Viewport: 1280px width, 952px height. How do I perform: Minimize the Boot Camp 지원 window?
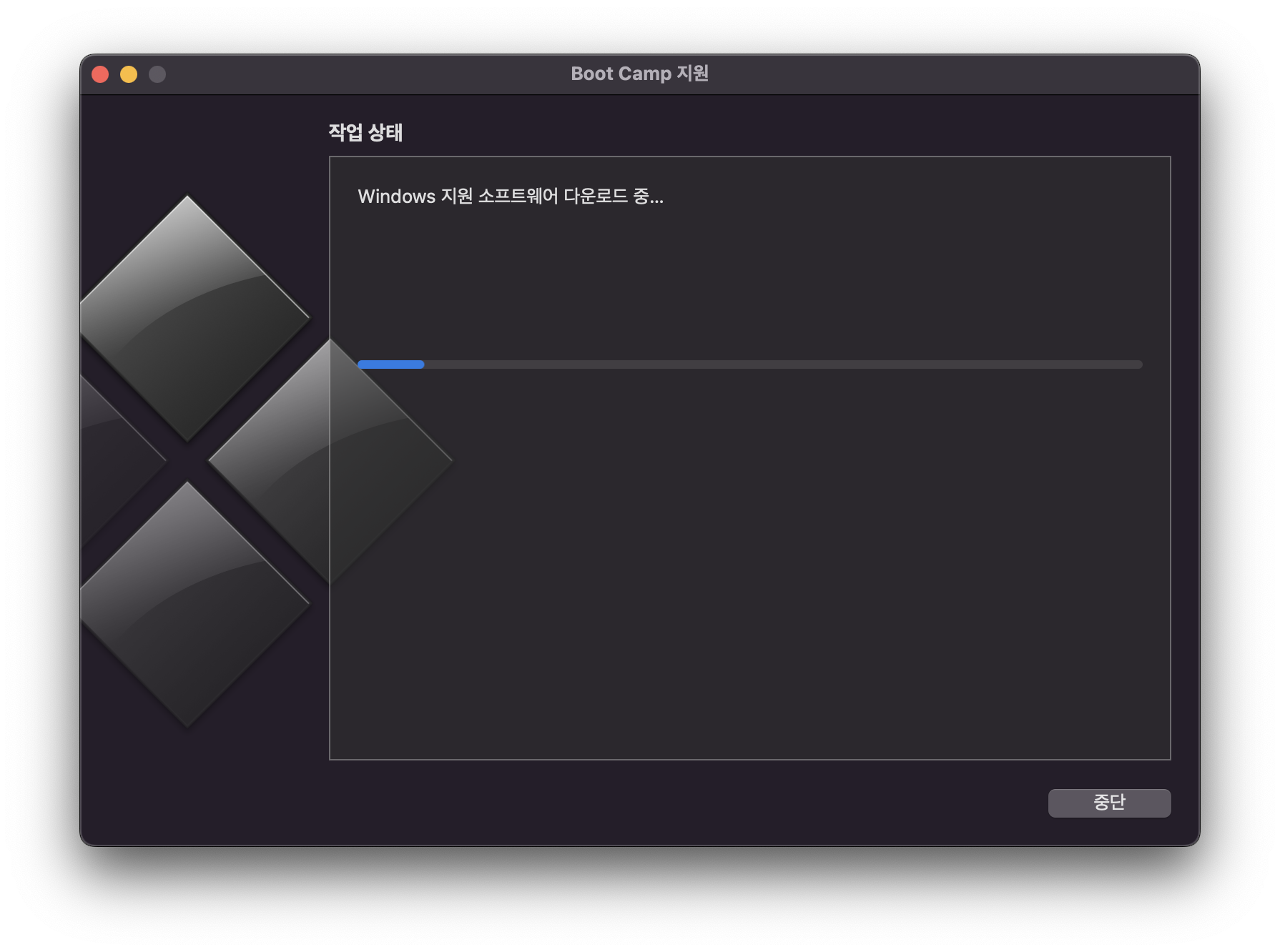[x=129, y=74]
